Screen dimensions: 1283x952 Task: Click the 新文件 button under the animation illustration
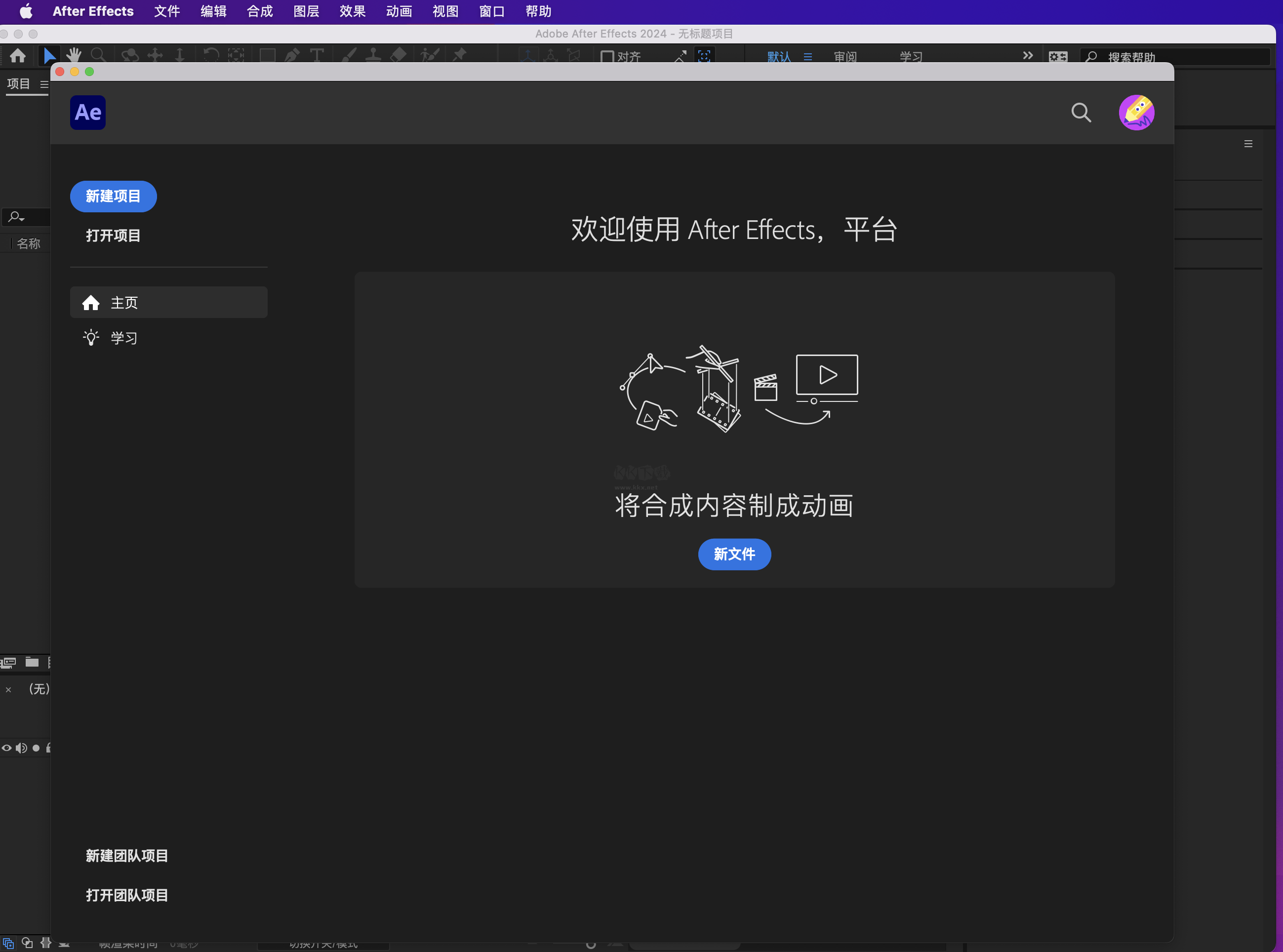734,554
